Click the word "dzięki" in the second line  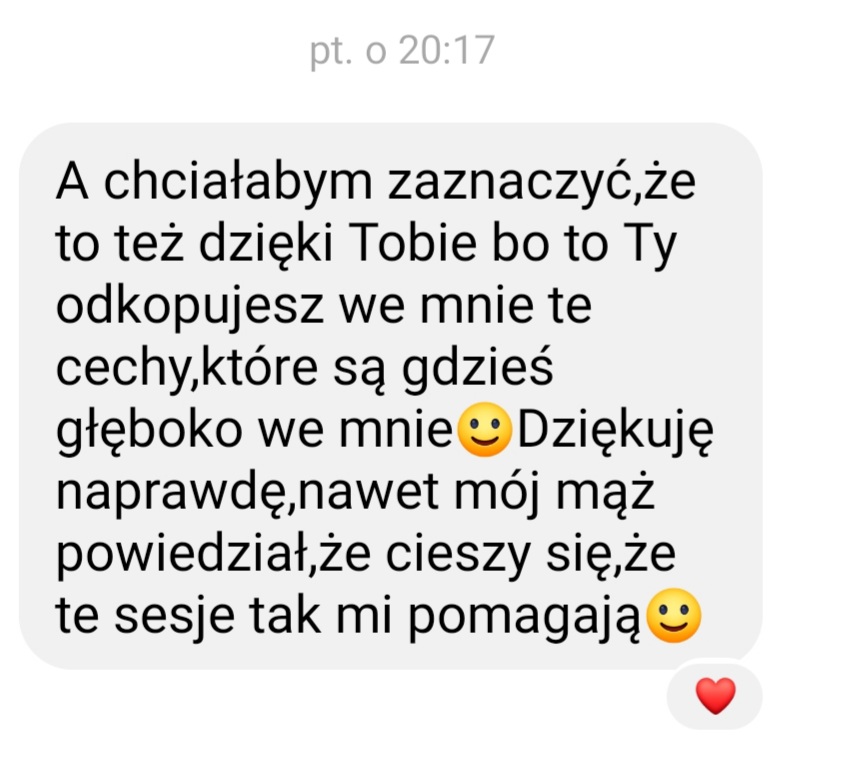tap(265, 244)
